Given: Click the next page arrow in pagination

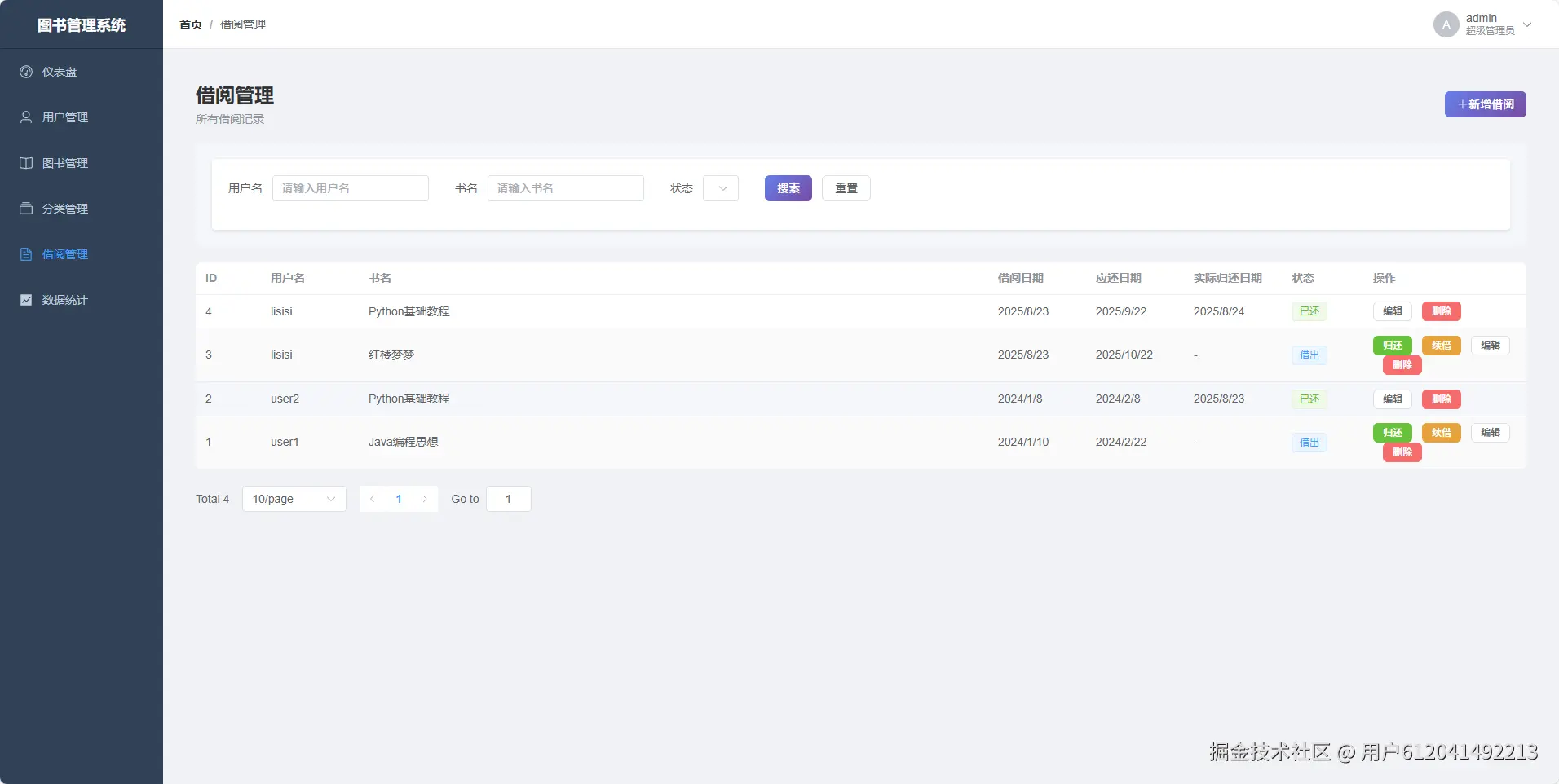Looking at the screenshot, I should [425, 499].
